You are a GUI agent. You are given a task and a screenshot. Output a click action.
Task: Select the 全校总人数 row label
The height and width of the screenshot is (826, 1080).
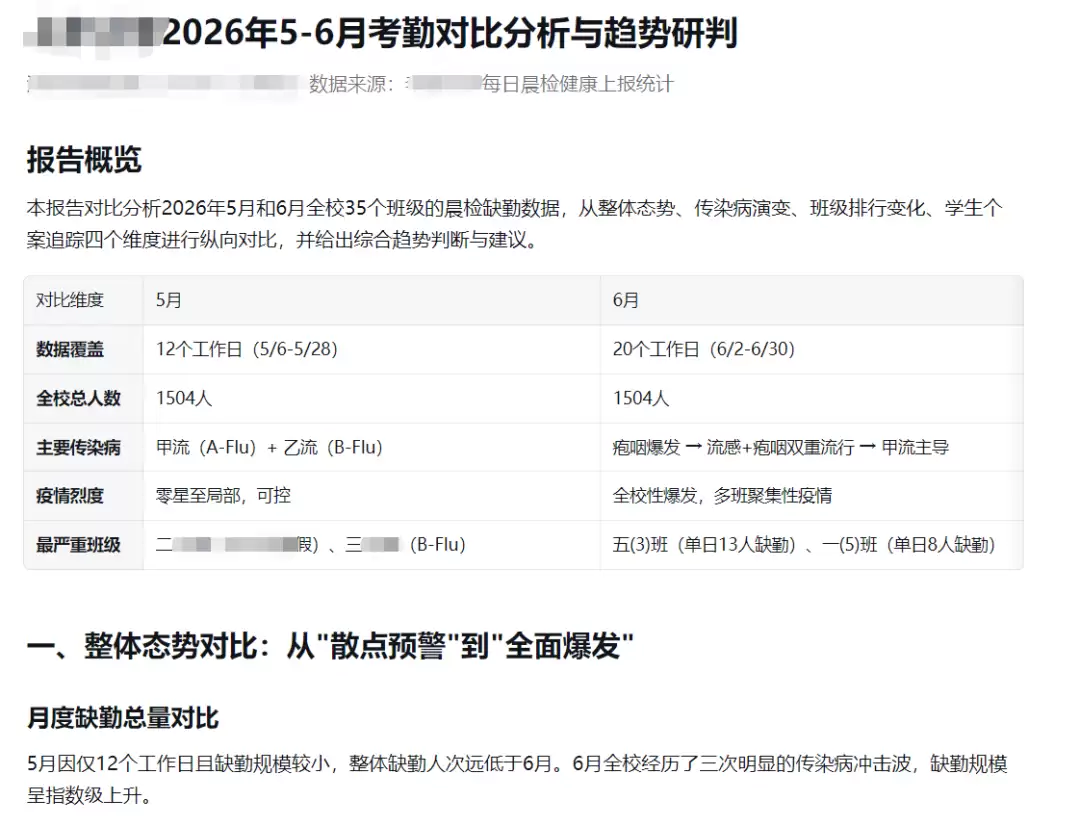click(x=78, y=398)
